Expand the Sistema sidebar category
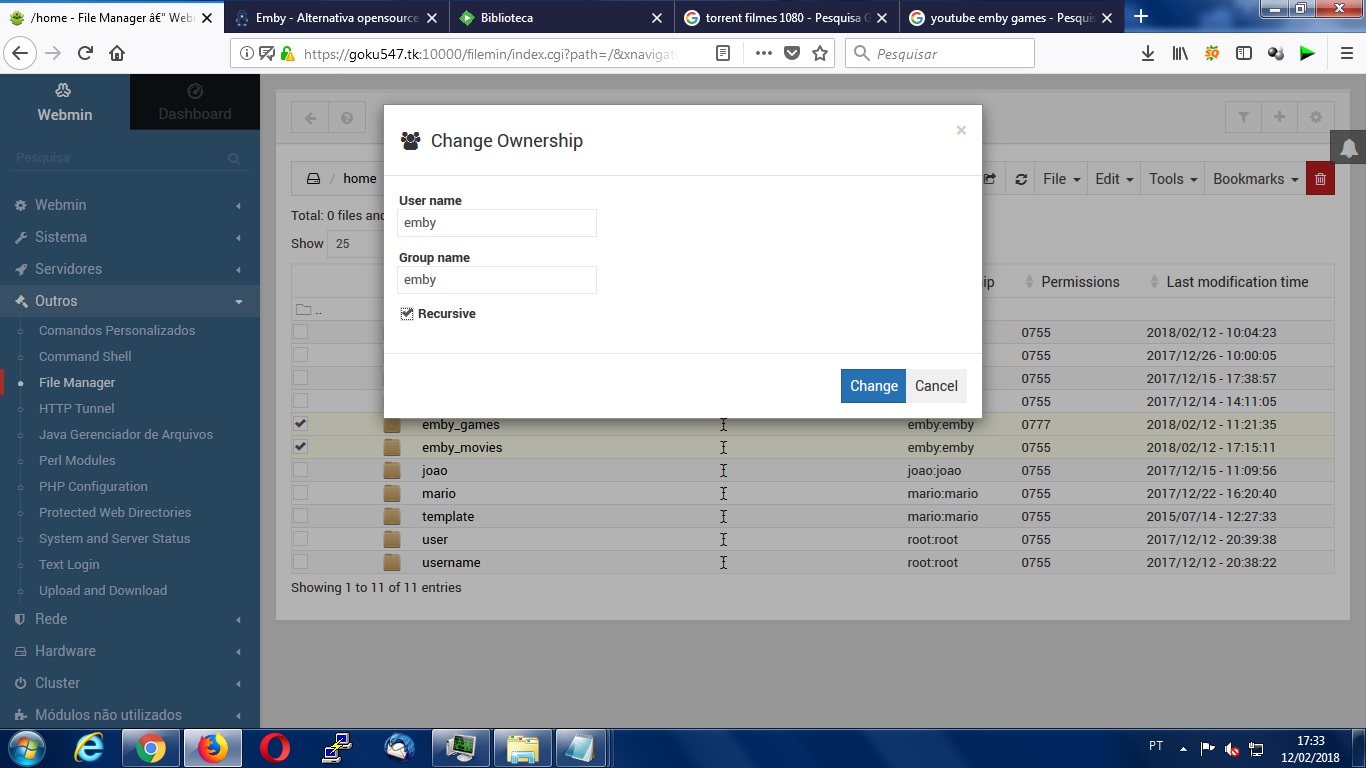The image size is (1366, 768). point(130,237)
